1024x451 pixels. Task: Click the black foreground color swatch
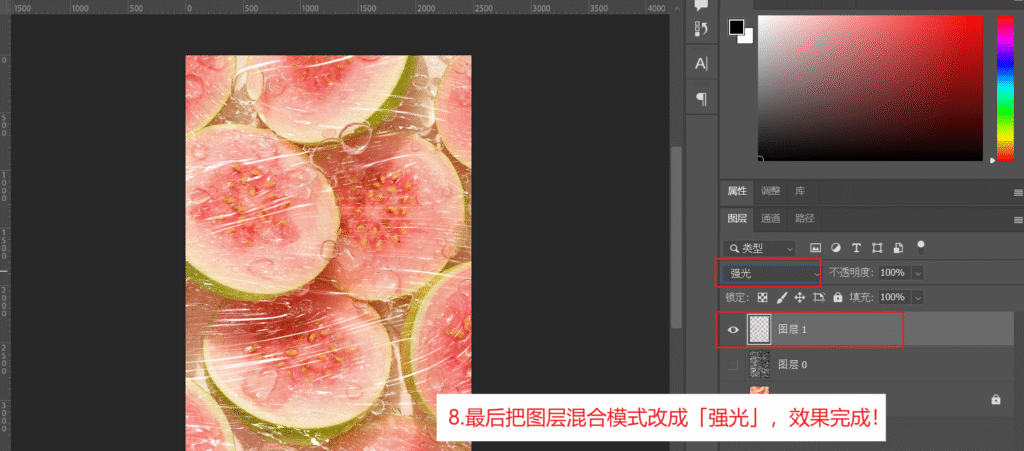point(736,27)
